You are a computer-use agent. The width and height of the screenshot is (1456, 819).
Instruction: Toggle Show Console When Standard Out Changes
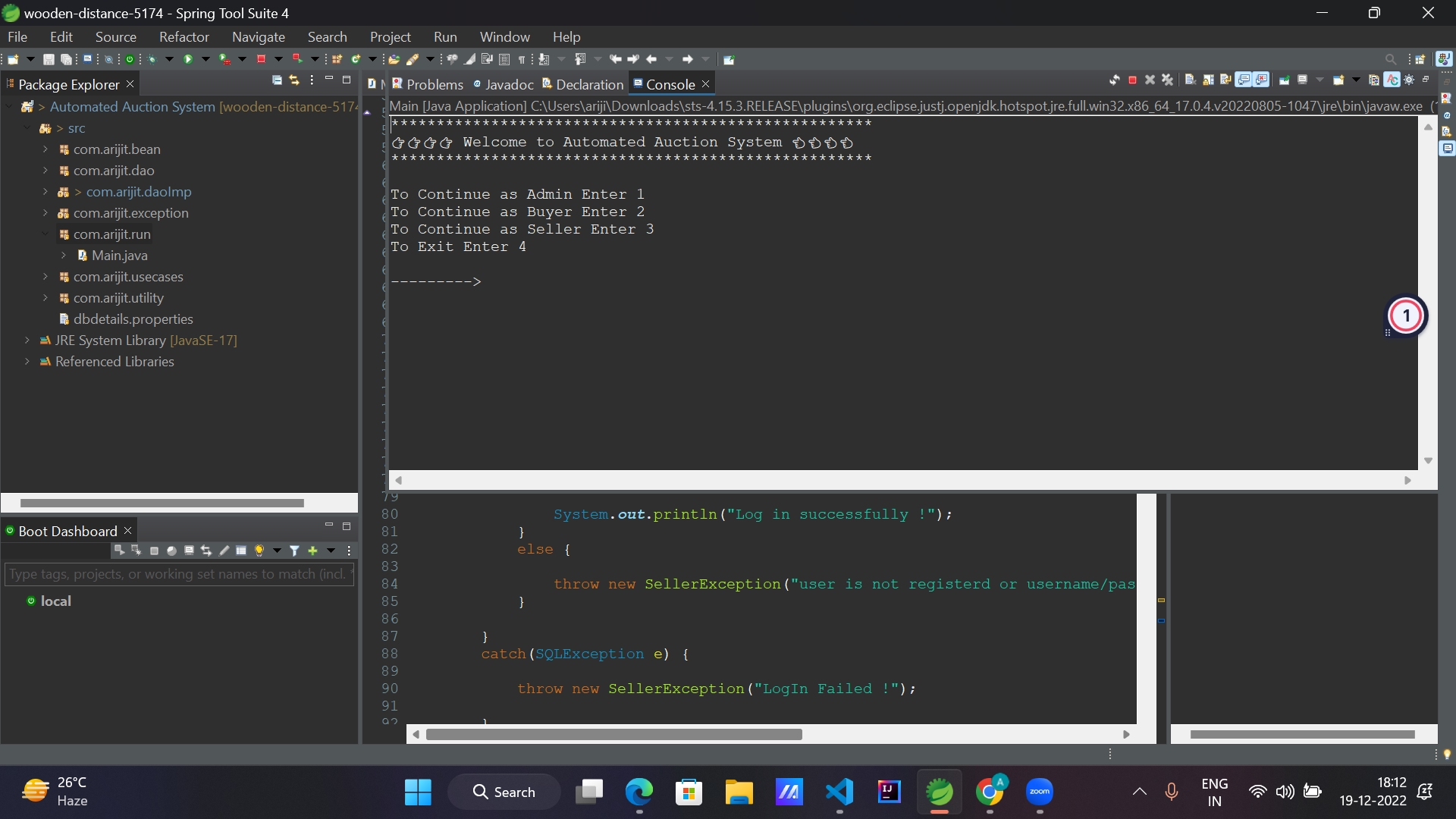(1244, 80)
